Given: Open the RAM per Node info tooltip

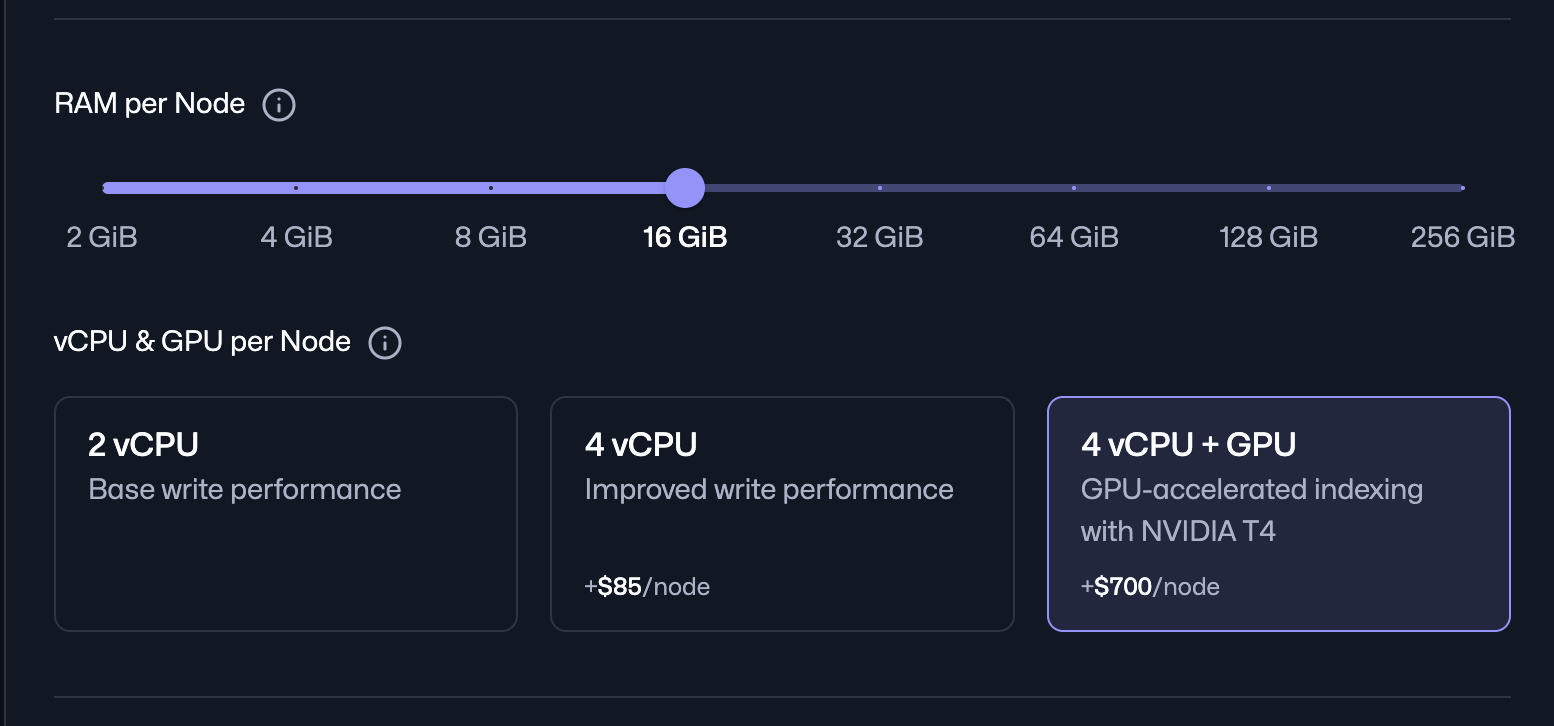Looking at the screenshot, I should click(278, 104).
